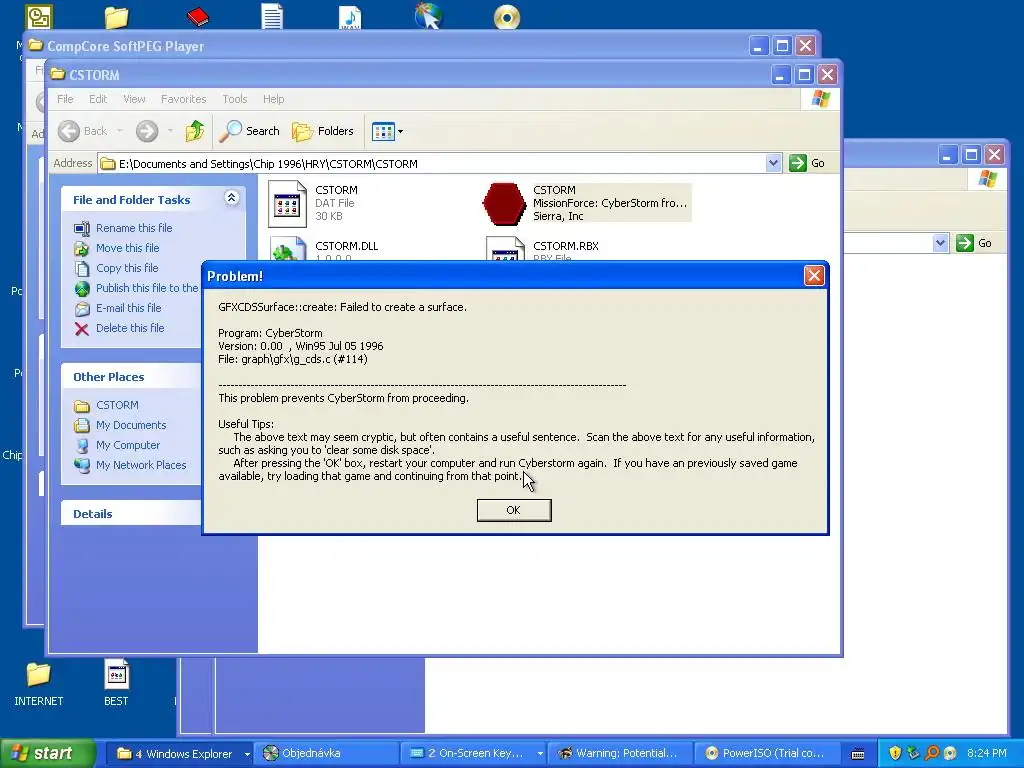This screenshot has width=1024, height=768.
Task: Open the WAV audio file desktop icon
Action: click(350, 17)
